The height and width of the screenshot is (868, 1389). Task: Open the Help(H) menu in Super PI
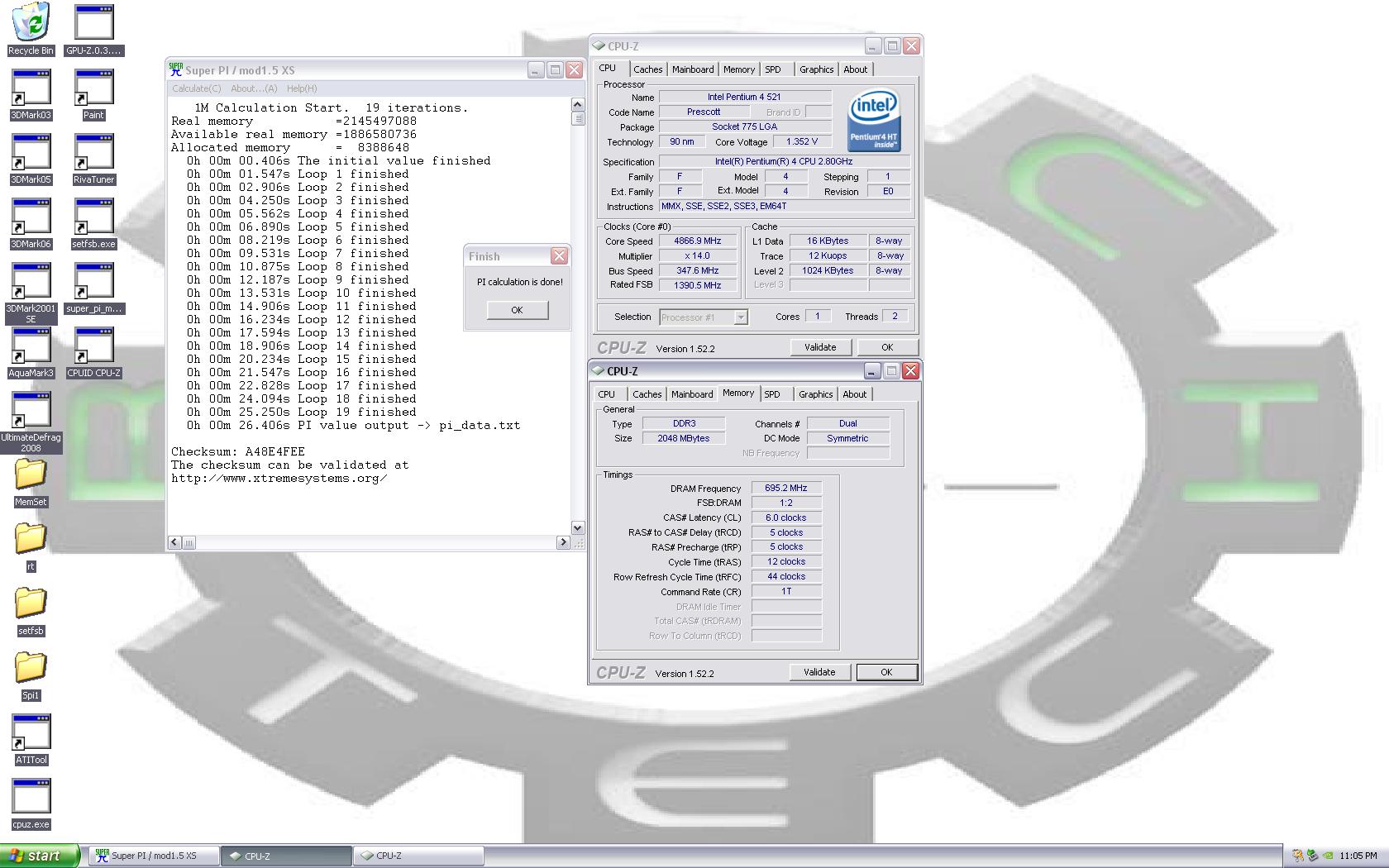(x=302, y=88)
